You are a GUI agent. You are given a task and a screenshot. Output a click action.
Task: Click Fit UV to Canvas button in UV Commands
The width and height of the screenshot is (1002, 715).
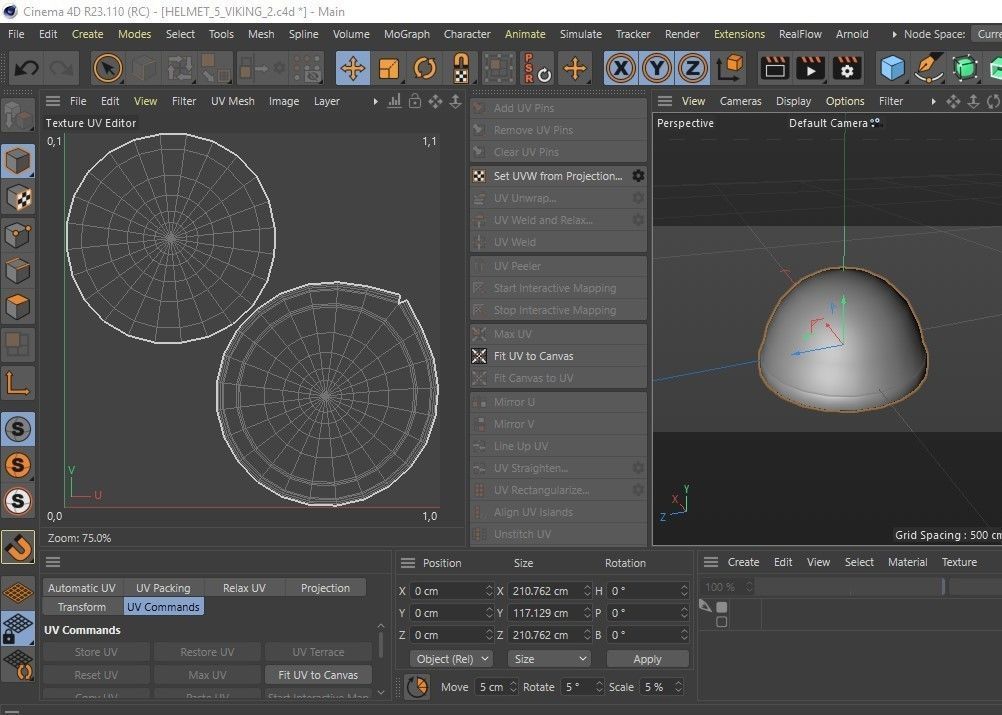[x=318, y=675]
